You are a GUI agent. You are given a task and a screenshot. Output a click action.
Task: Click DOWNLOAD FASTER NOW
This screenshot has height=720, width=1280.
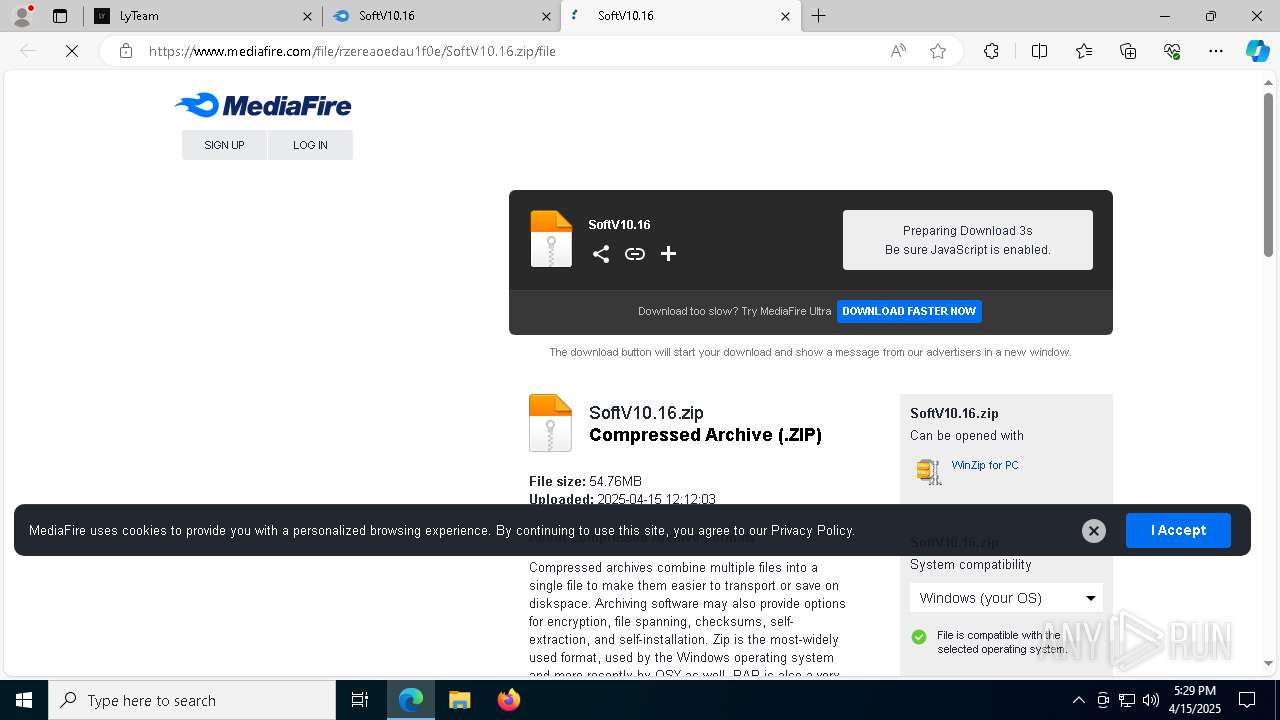909,311
